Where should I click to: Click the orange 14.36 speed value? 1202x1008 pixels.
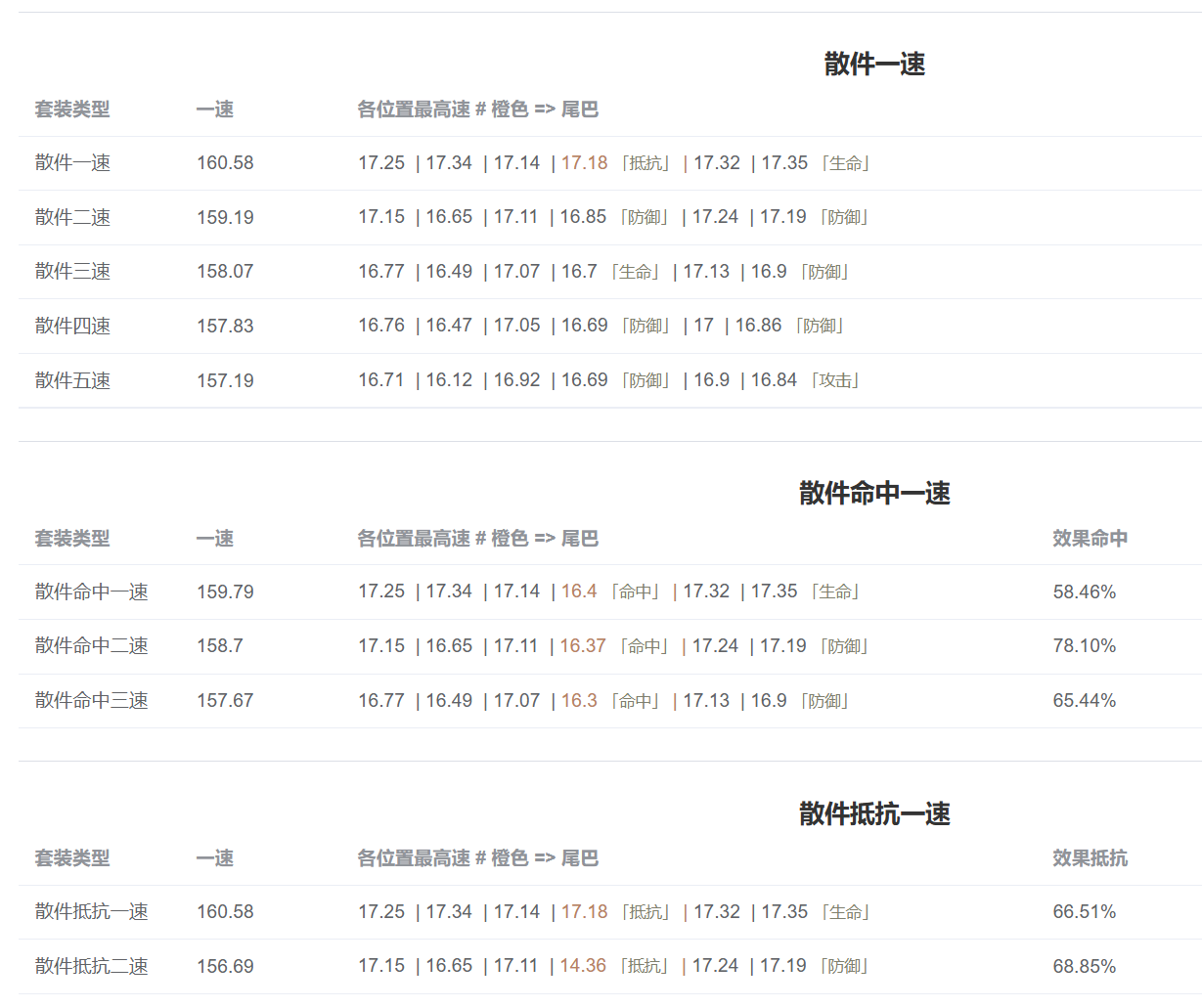point(583,966)
